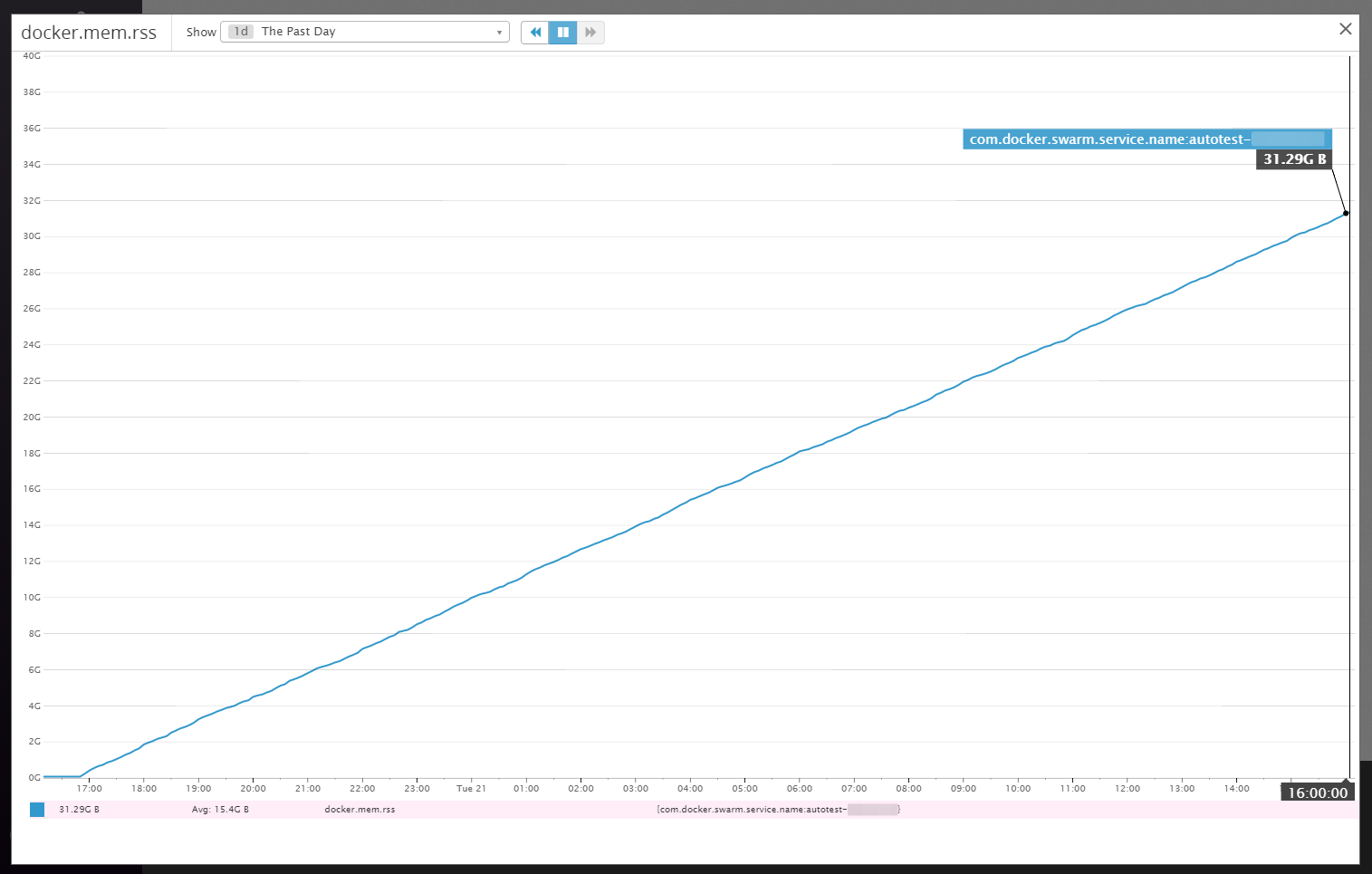Click the dropdown arrow of the time selector
The width and height of the screenshot is (1372, 874).
(499, 33)
